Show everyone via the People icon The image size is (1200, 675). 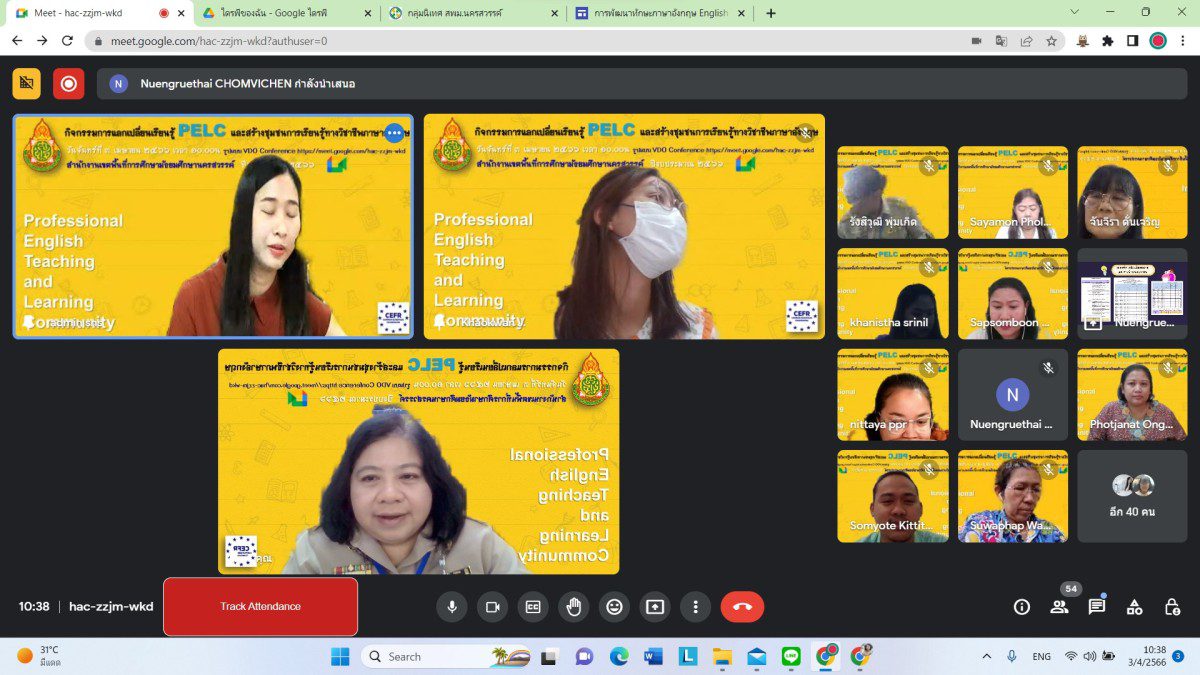point(1059,606)
